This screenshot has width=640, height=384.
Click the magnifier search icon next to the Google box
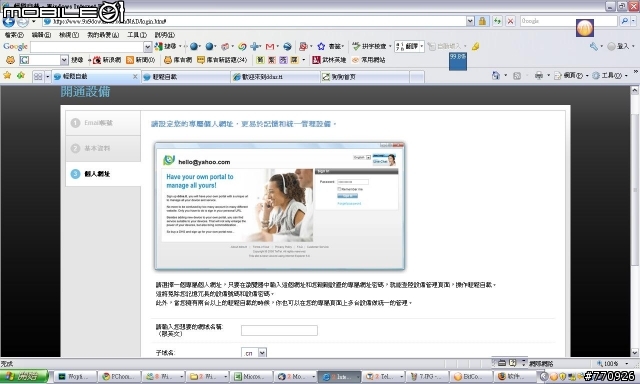click(x=624, y=21)
